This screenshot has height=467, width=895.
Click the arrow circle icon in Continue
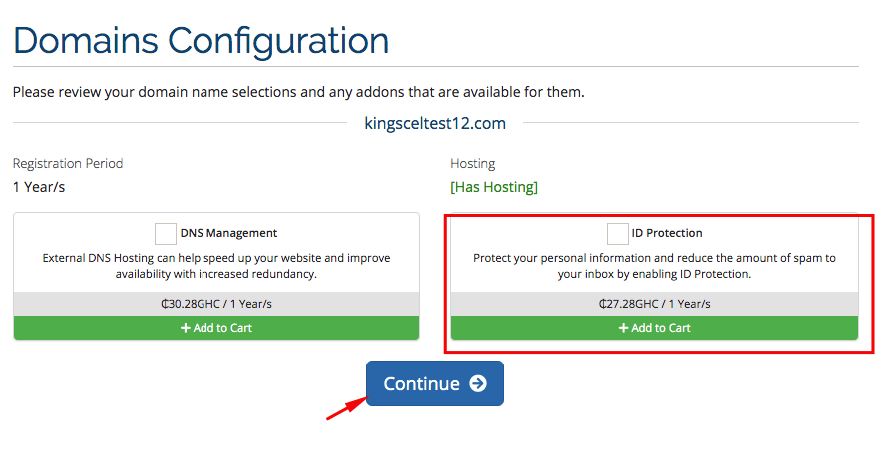tap(478, 384)
